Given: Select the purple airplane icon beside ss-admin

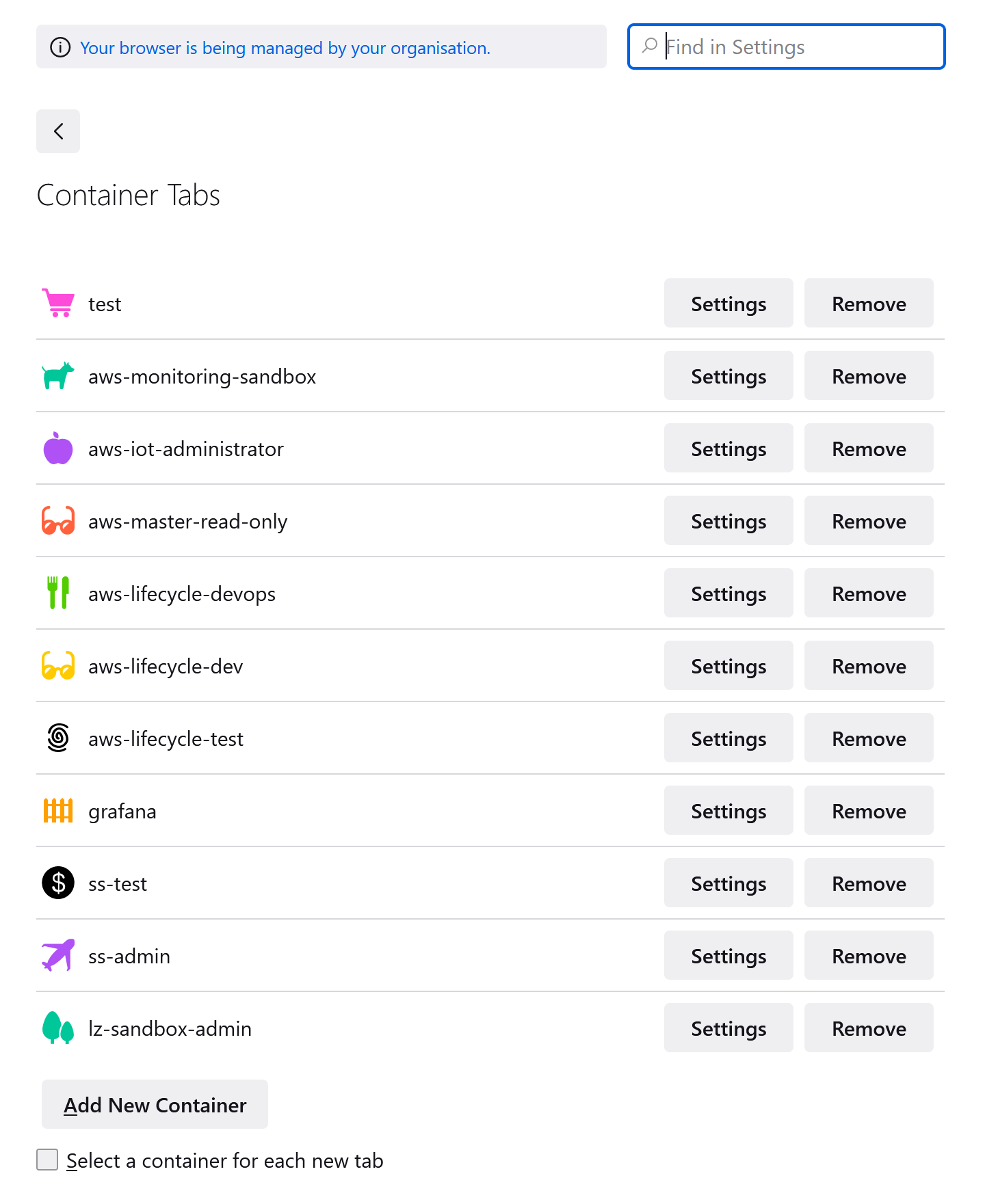Looking at the screenshot, I should pyautogui.click(x=57, y=955).
